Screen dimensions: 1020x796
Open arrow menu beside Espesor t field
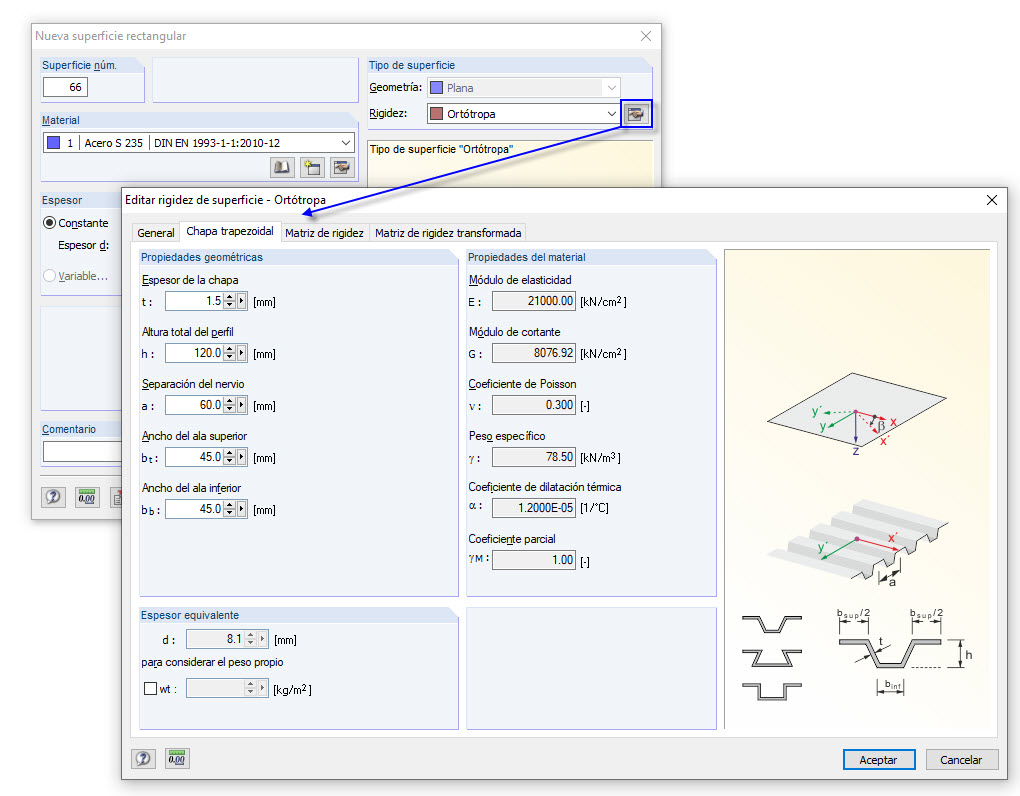242,300
